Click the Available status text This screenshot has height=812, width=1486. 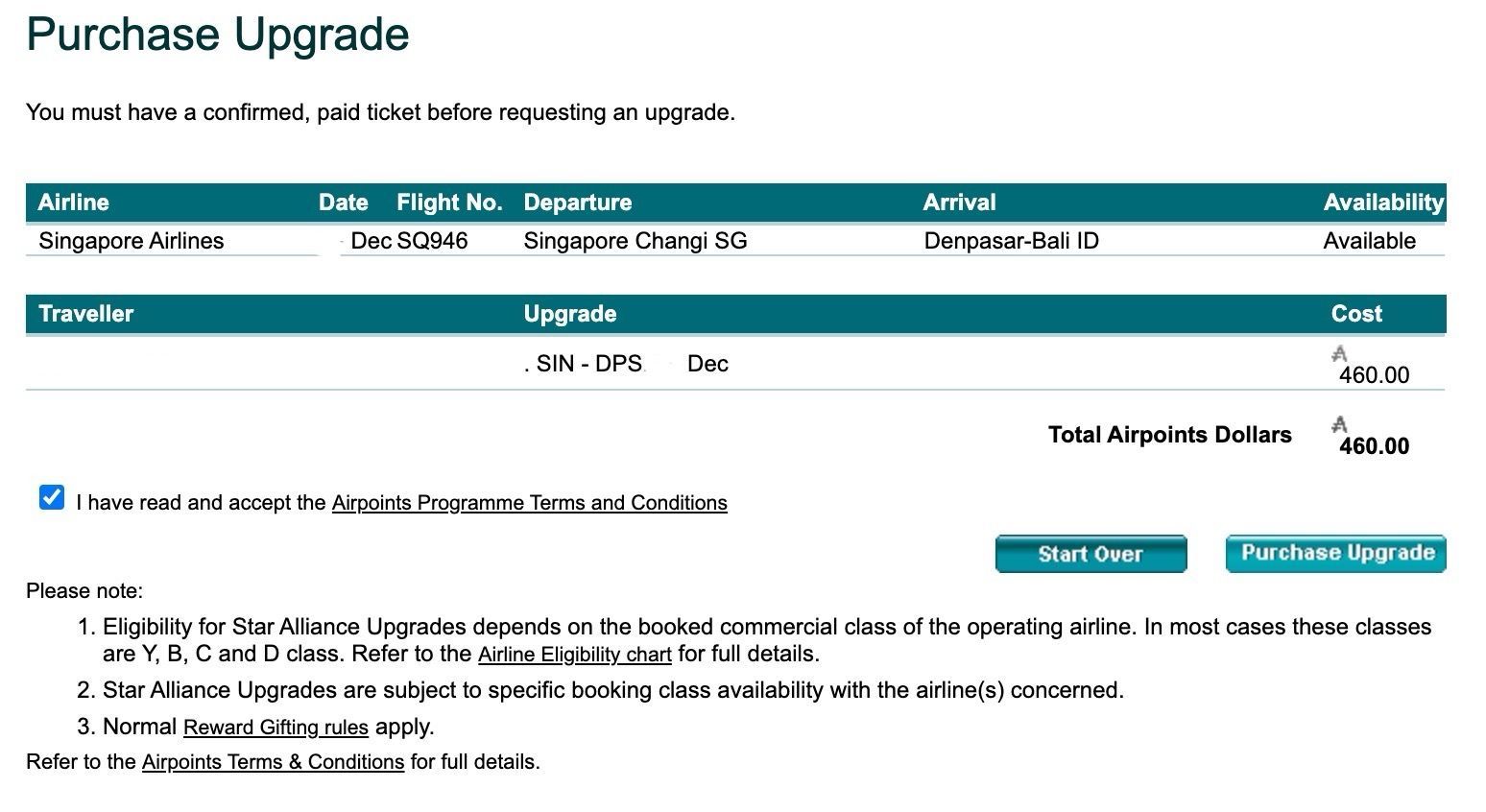coord(1369,241)
